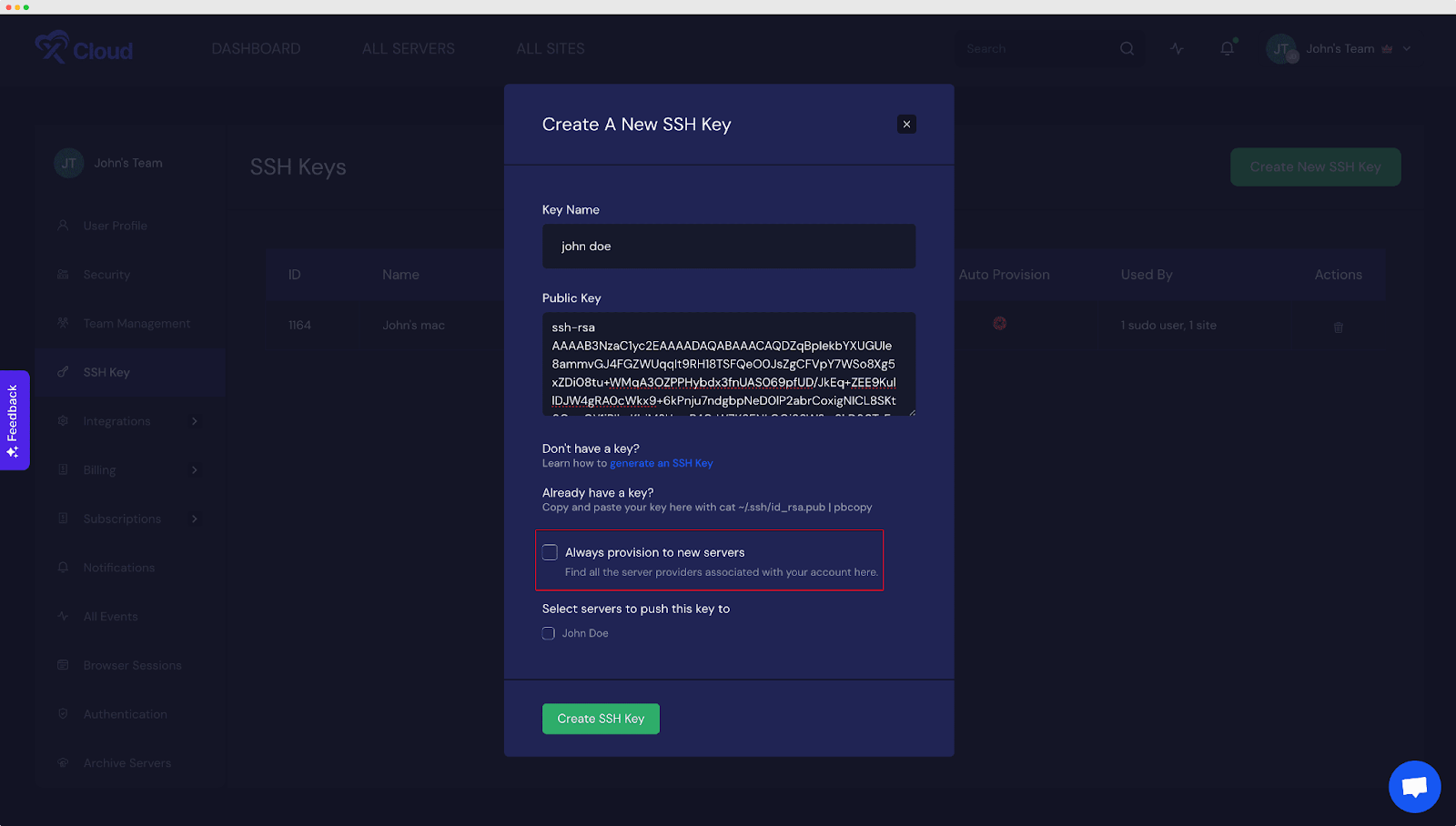The image size is (1456, 826).
Task: Go to ALL SERVERS navigation item
Action: [x=408, y=49]
